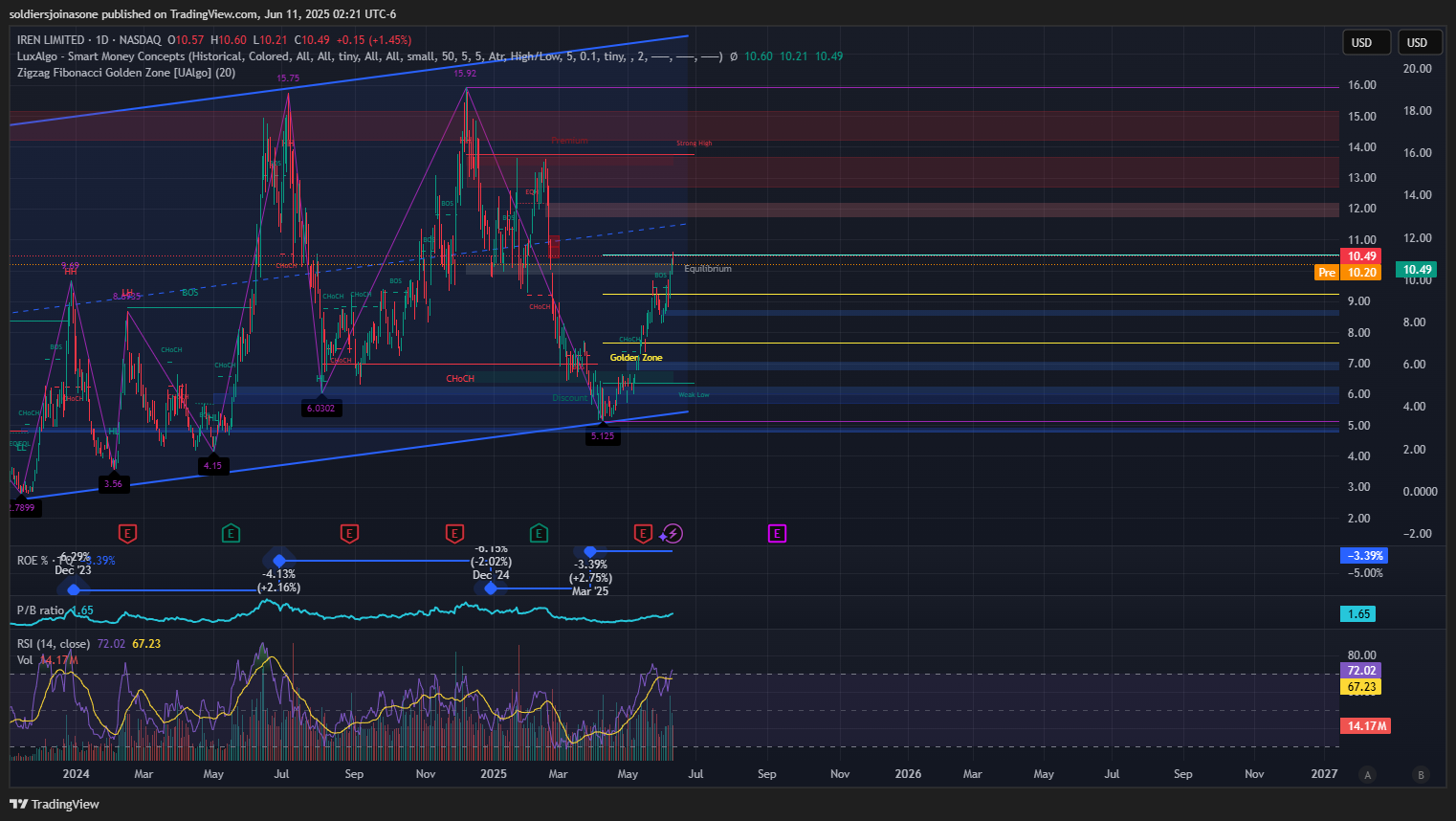Click the Weak Low label
The image size is (1456, 821).
(x=694, y=394)
